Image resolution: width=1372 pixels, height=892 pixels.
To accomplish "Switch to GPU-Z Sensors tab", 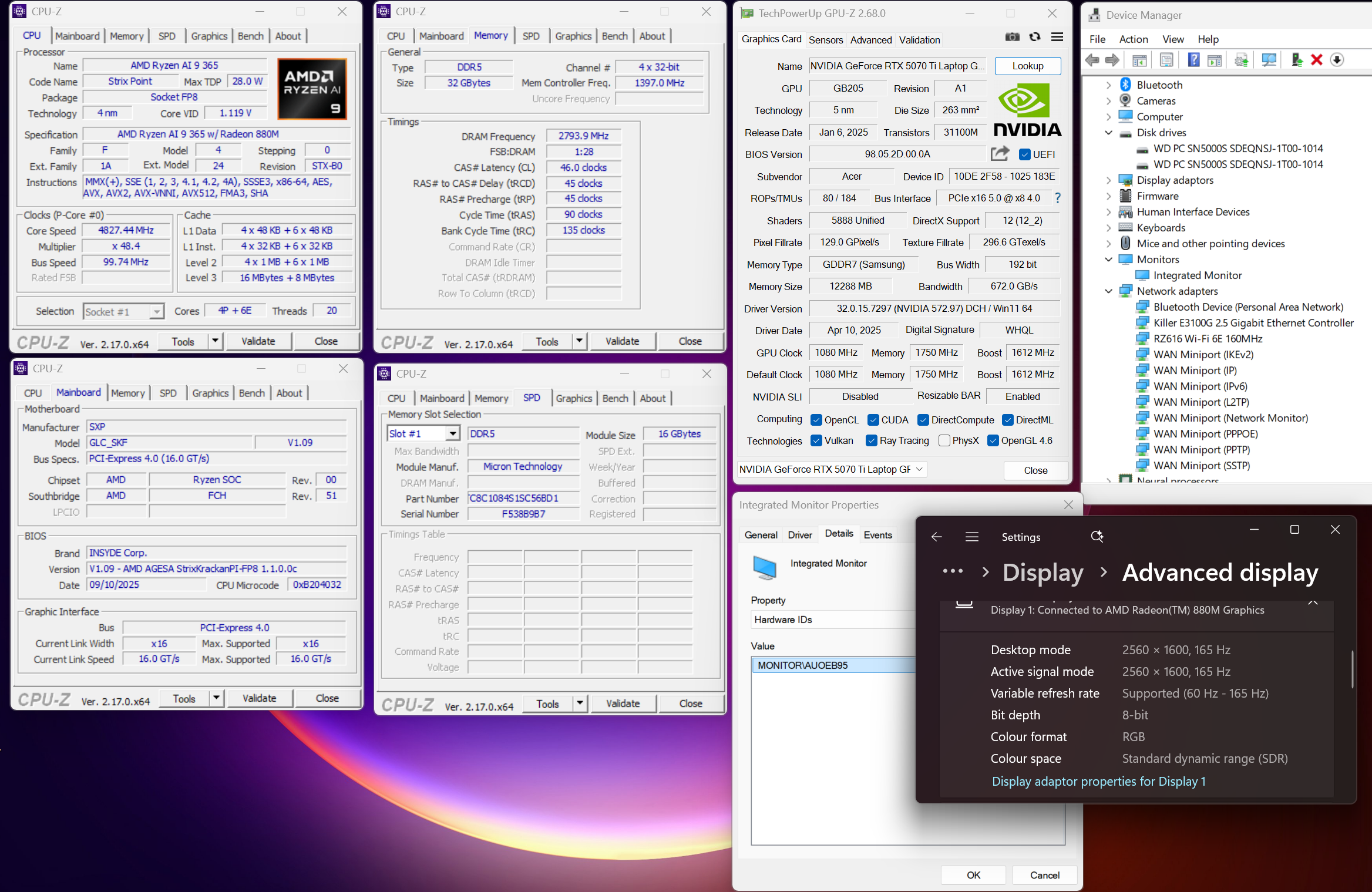I will [825, 40].
